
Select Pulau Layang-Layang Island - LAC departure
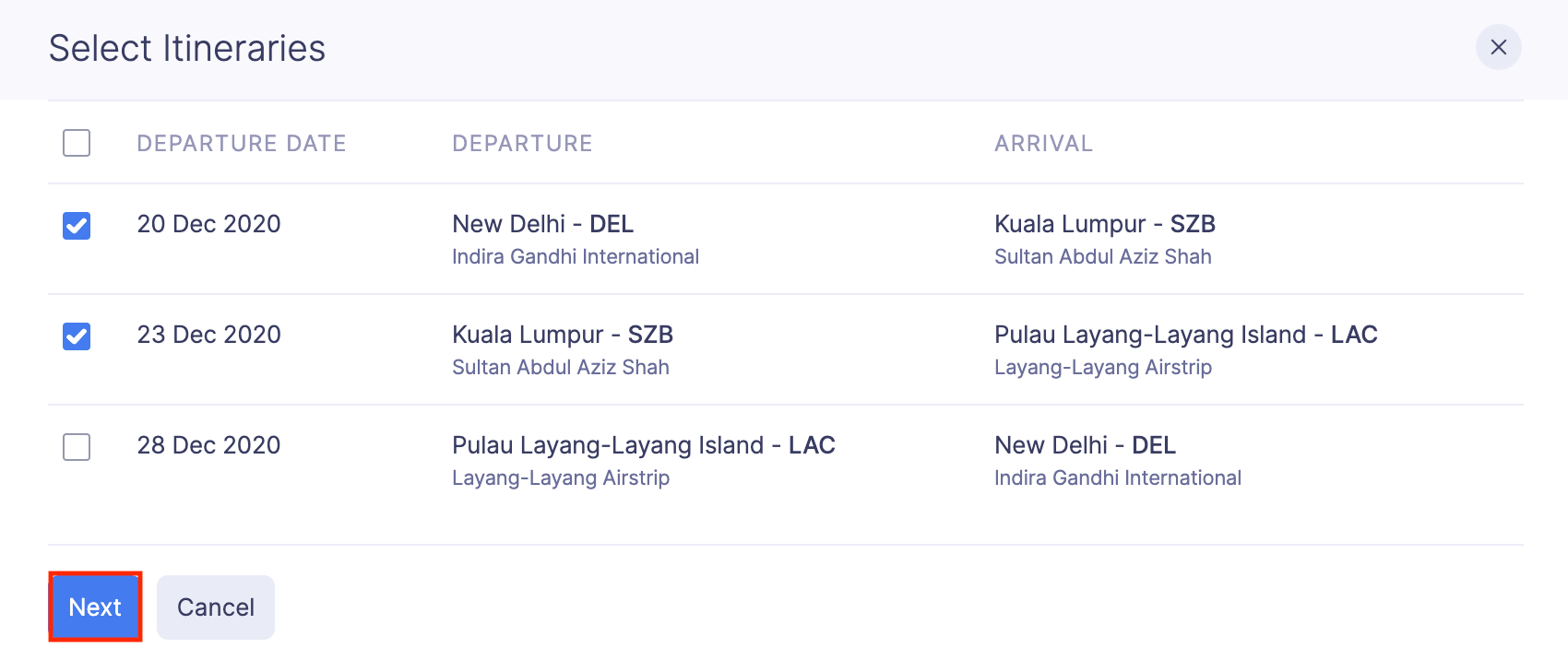point(643,445)
